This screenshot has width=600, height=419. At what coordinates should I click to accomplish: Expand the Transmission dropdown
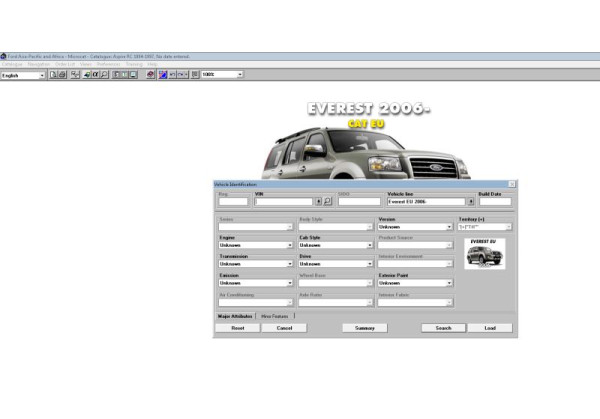(x=291, y=264)
